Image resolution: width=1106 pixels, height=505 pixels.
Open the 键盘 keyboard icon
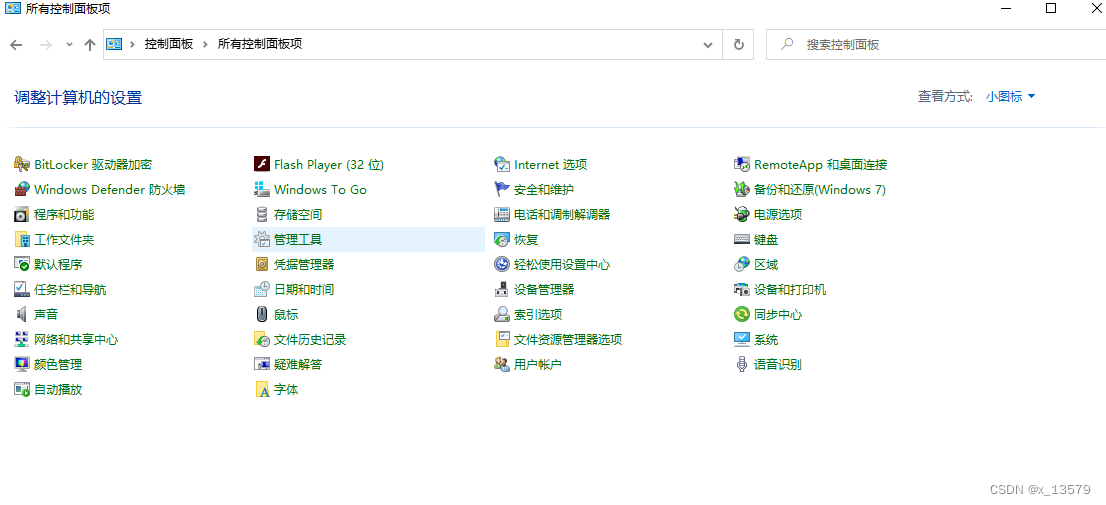tap(741, 240)
